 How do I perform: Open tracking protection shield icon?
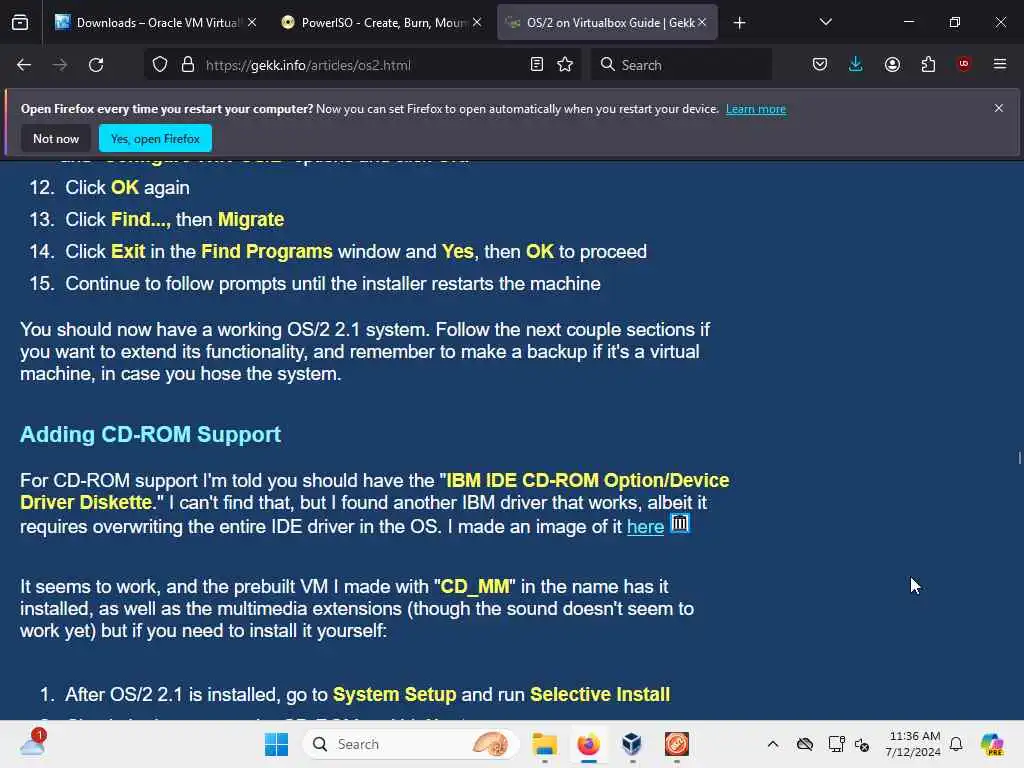tap(160, 65)
